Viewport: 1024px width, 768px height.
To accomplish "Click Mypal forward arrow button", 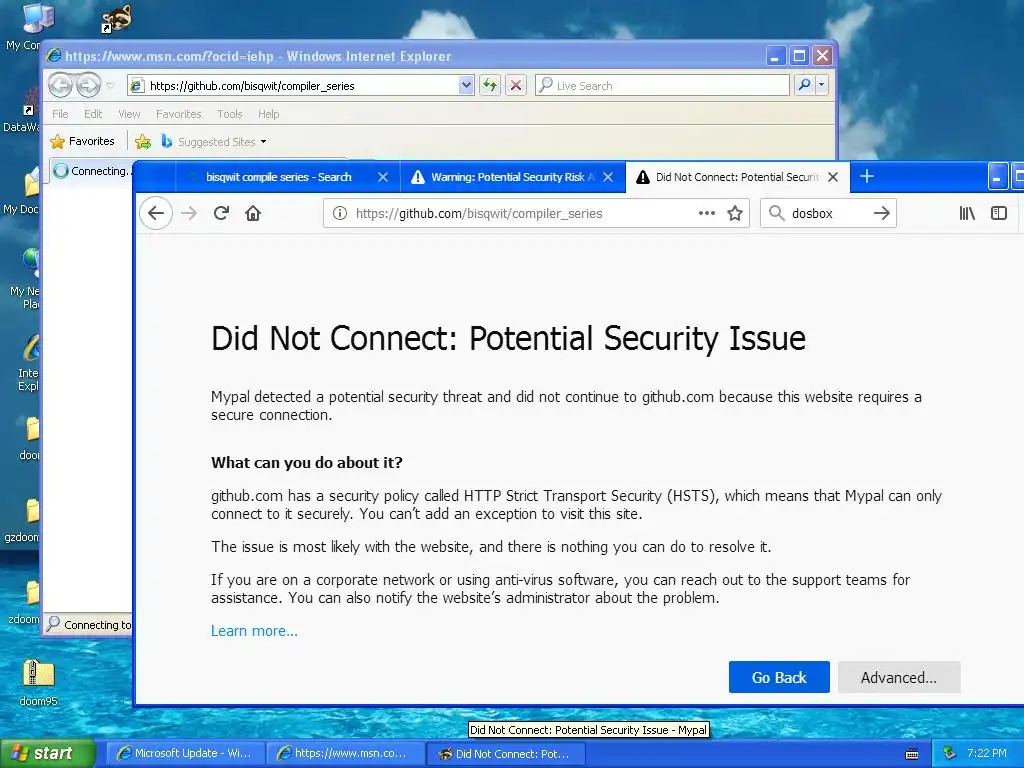I will click(x=189, y=213).
